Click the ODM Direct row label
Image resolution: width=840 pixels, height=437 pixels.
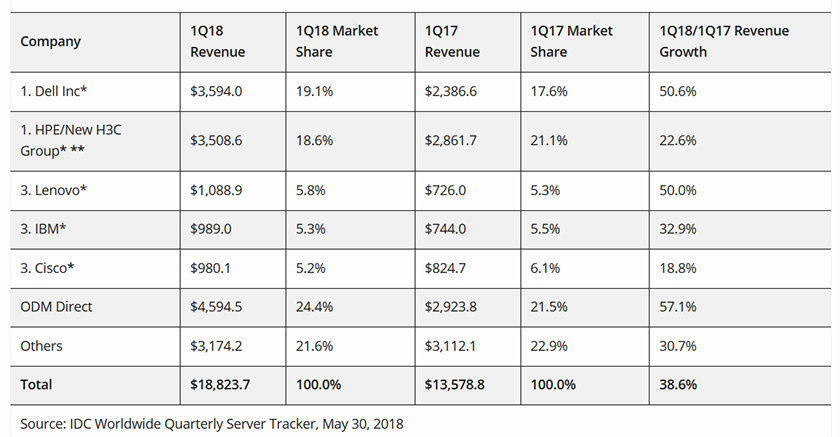[57, 307]
